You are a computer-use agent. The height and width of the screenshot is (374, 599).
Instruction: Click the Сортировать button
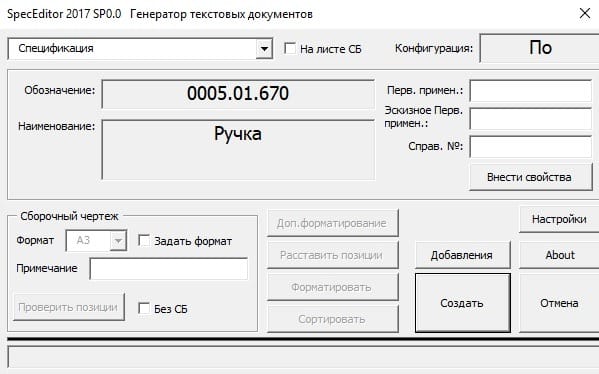tap(332, 319)
